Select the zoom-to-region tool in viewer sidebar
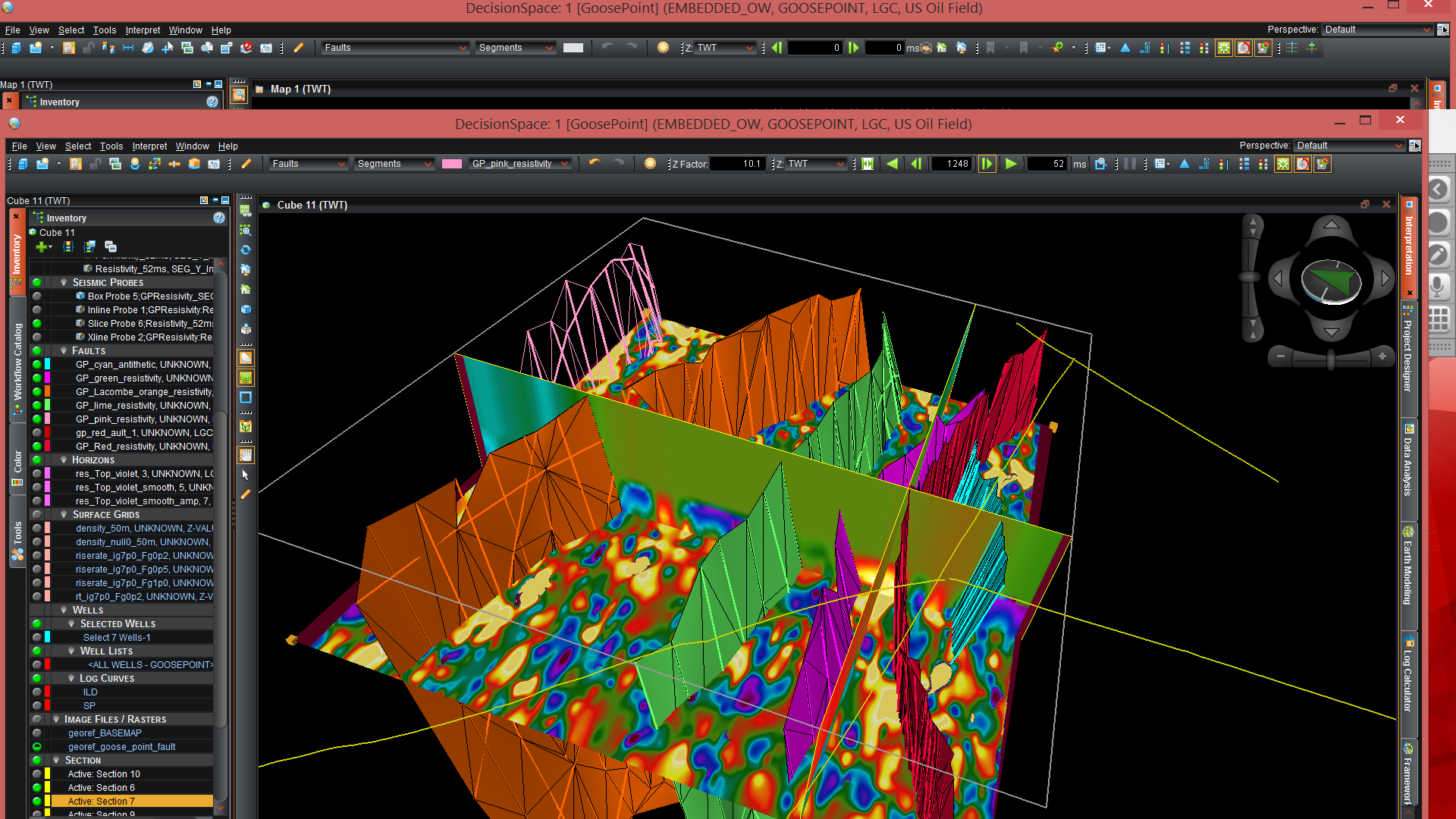The height and width of the screenshot is (819, 1456). click(246, 230)
